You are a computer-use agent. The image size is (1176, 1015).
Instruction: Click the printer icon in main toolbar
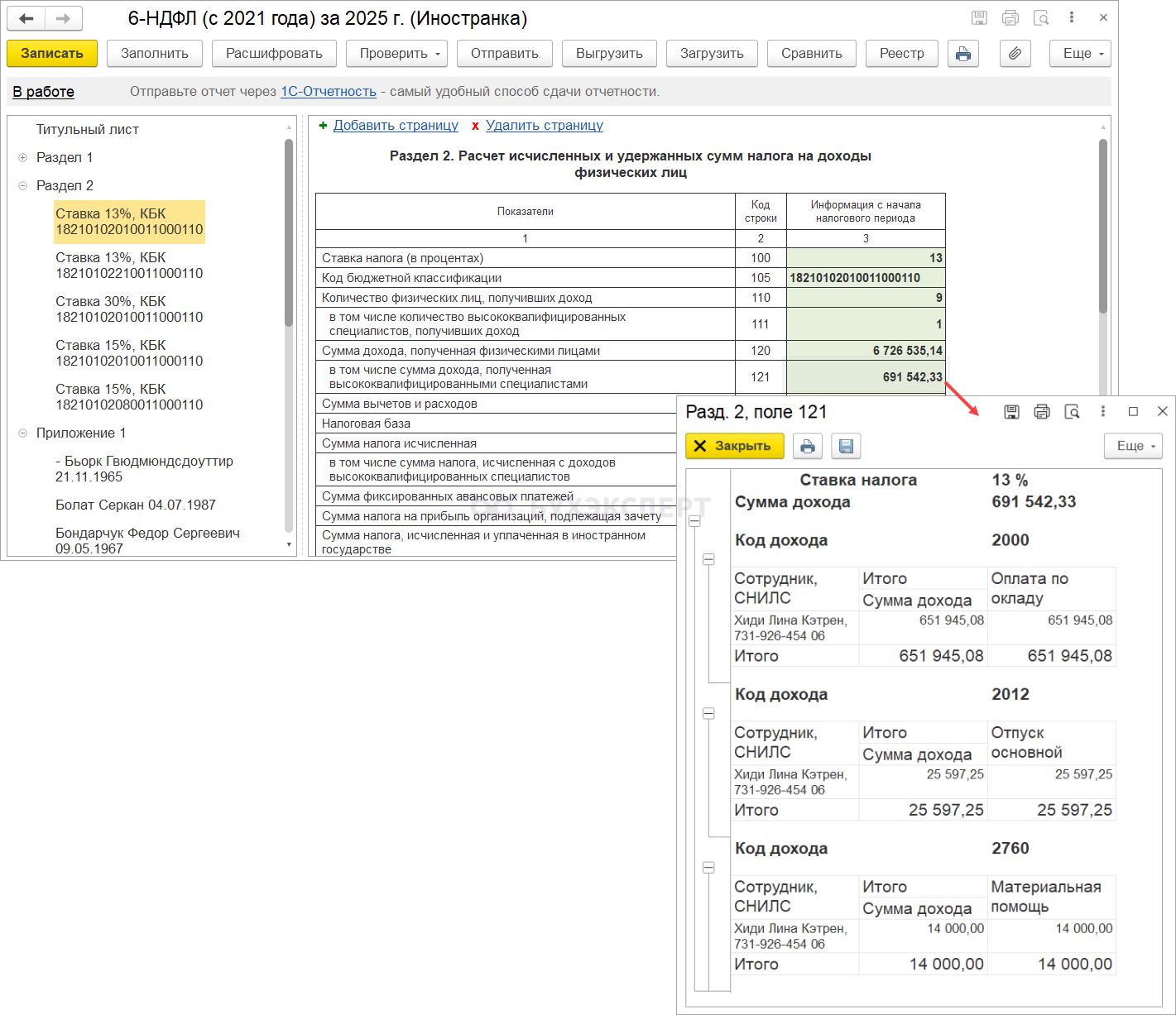tap(963, 54)
